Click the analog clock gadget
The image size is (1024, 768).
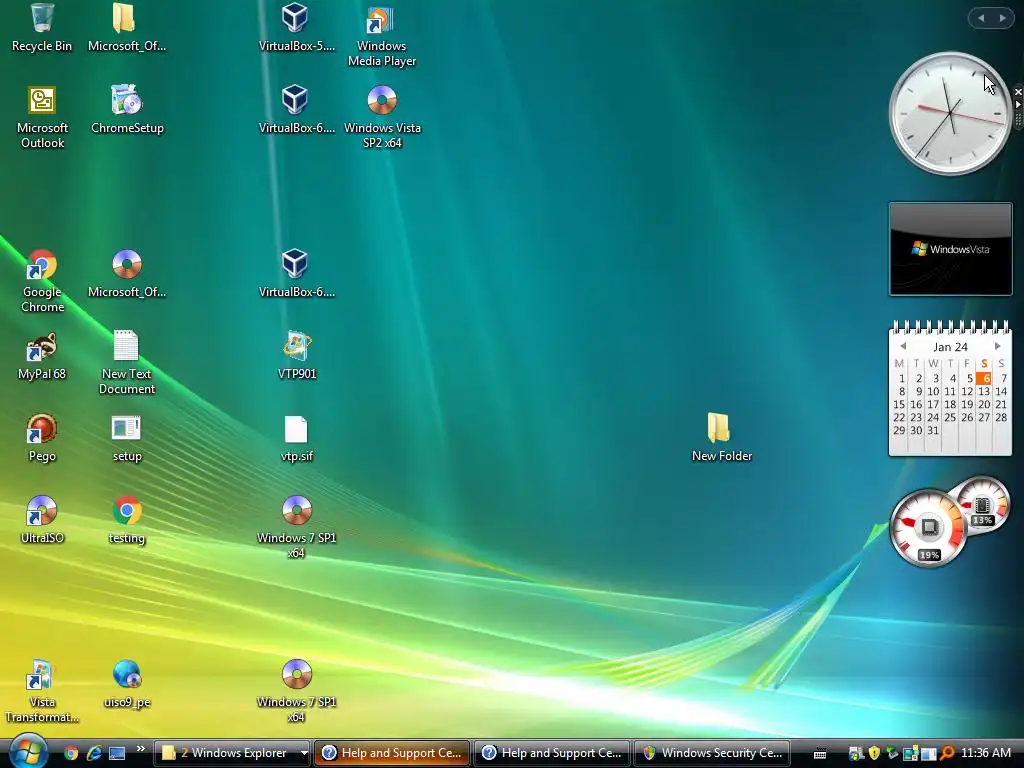coord(950,114)
